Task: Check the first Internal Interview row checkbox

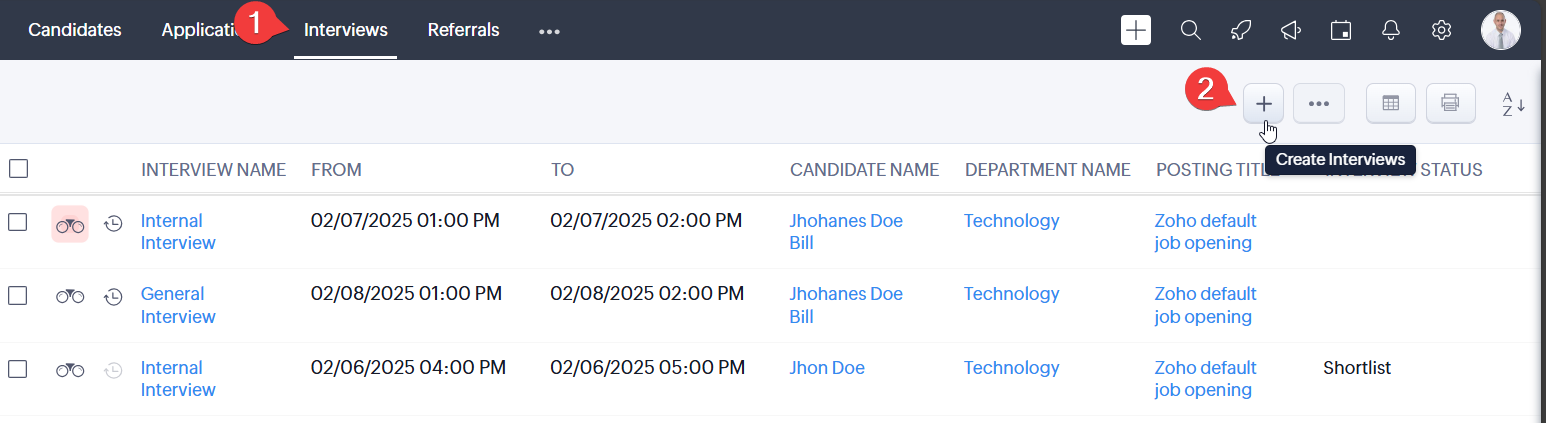Action: pyautogui.click(x=18, y=222)
